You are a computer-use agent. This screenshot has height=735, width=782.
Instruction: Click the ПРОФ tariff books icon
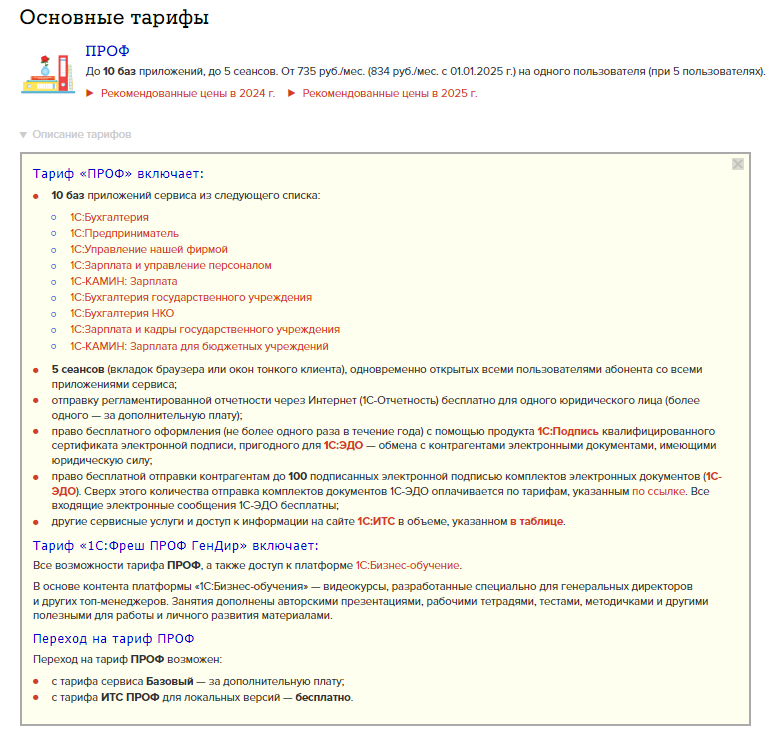pyautogui.click(x=48, y=73)
